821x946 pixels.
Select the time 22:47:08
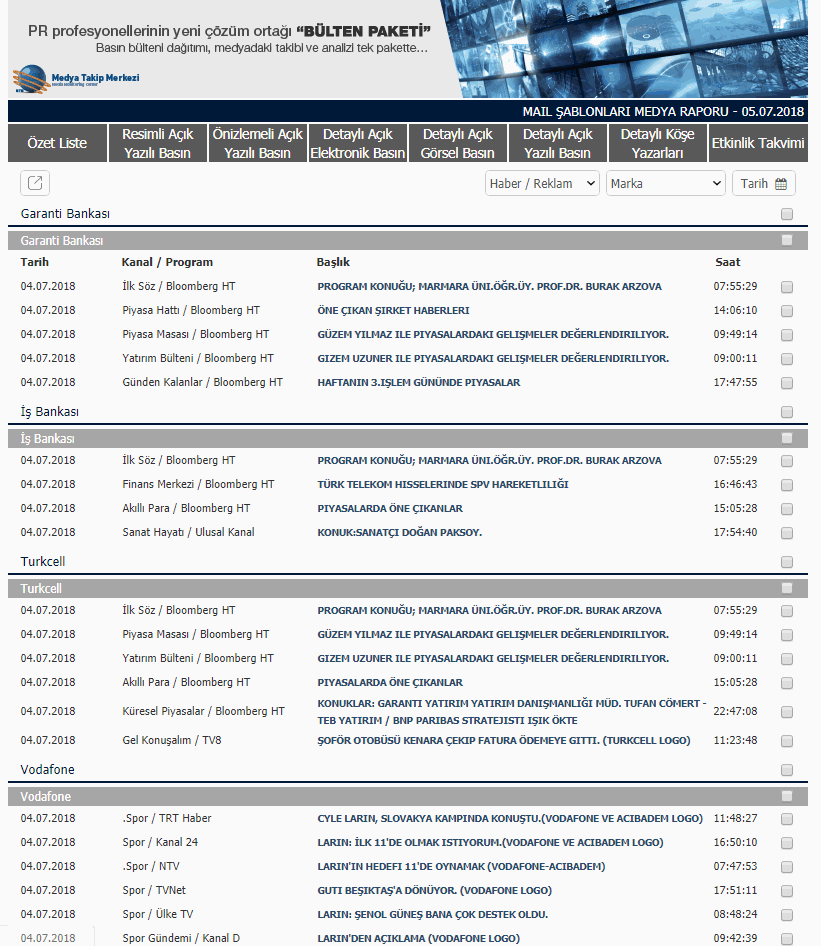[735, 712]
